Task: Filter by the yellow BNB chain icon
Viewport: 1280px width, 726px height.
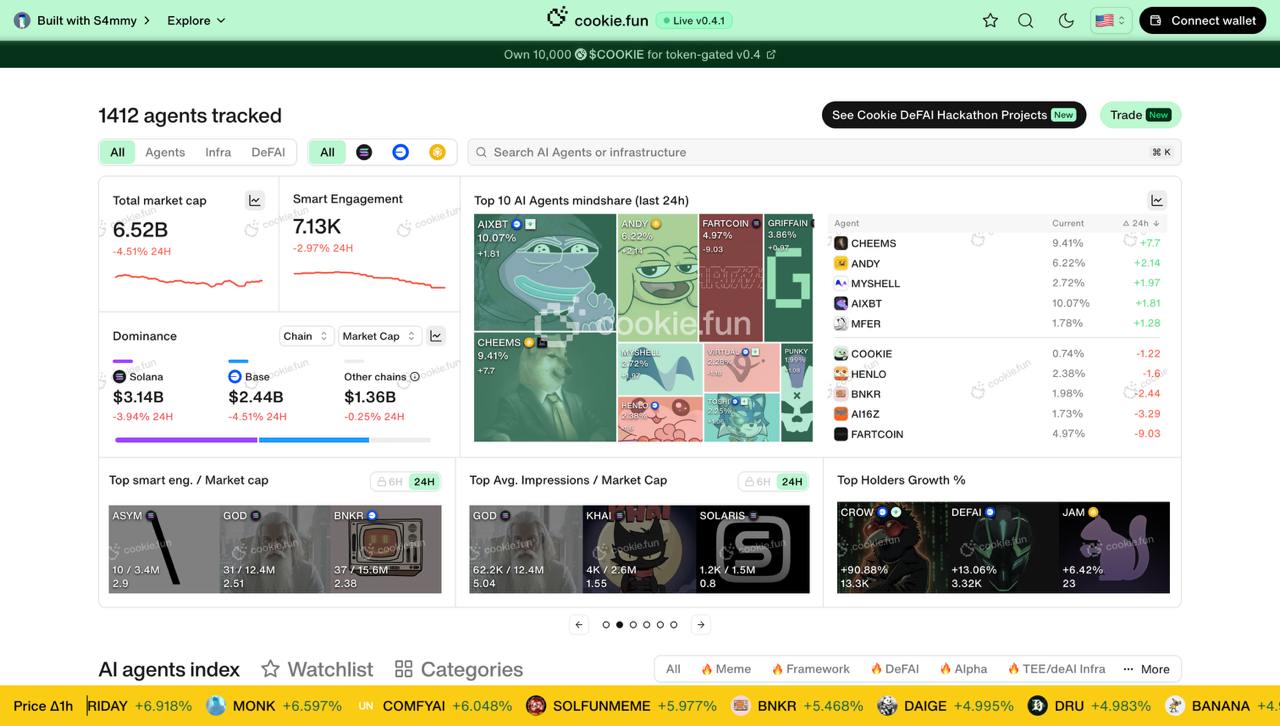Action: click(x=437, y=152)
